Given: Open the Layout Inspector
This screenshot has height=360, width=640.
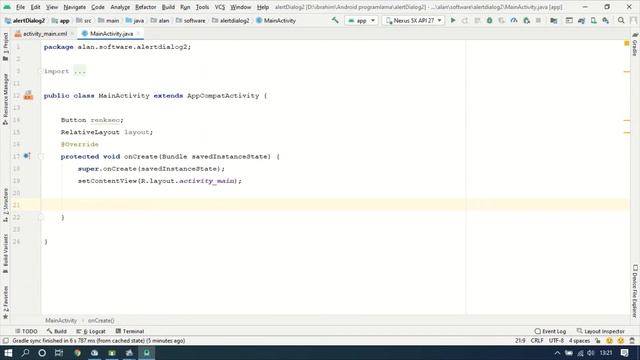Looking at the screenshot, I should [600, 331].
